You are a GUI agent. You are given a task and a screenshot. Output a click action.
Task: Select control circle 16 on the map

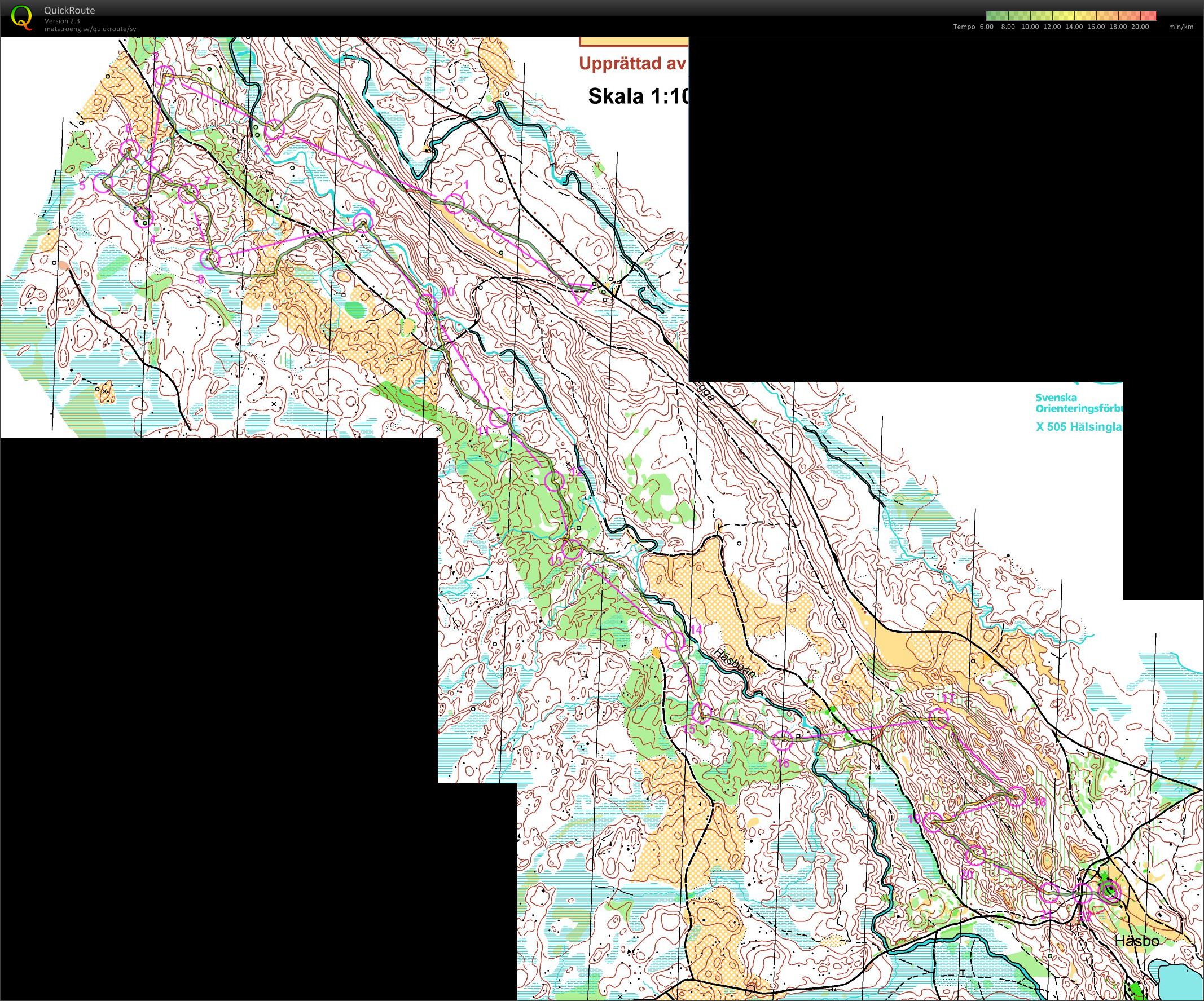(x=782, y=740)
